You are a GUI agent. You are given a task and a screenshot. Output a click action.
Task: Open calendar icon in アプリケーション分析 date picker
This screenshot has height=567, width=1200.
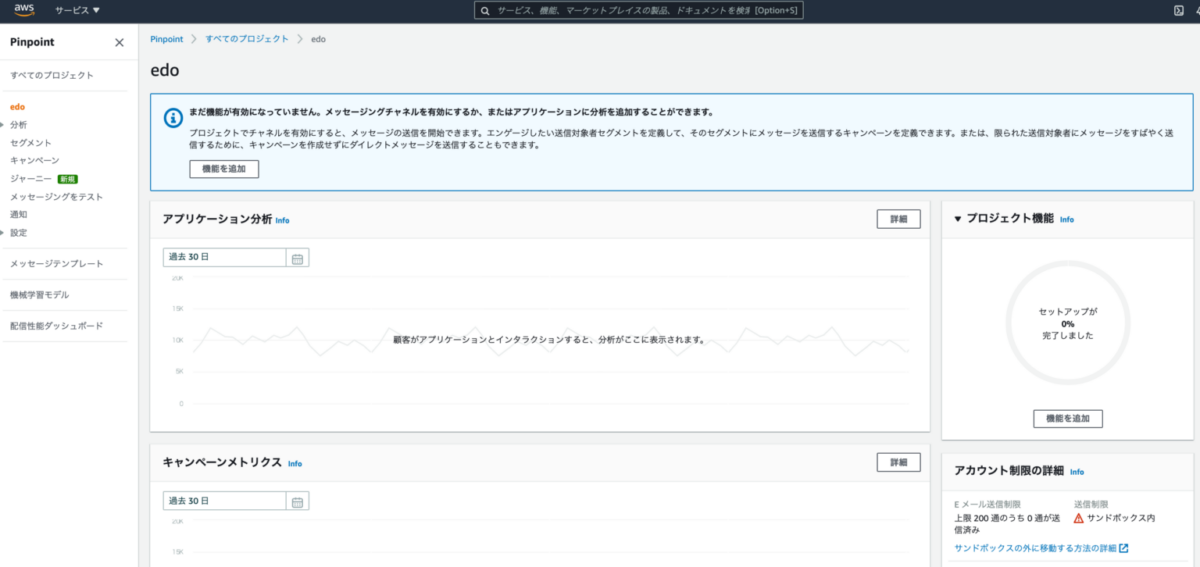pyautogui.click(x=297, y=258)
